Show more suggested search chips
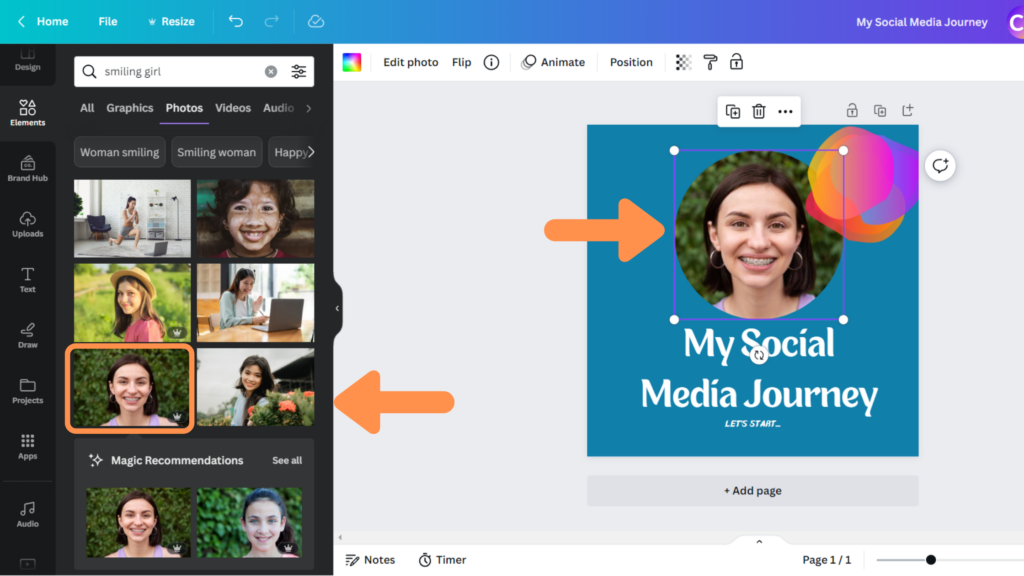This screenshot has width=1024, height=576. click(x=311, y=152)
